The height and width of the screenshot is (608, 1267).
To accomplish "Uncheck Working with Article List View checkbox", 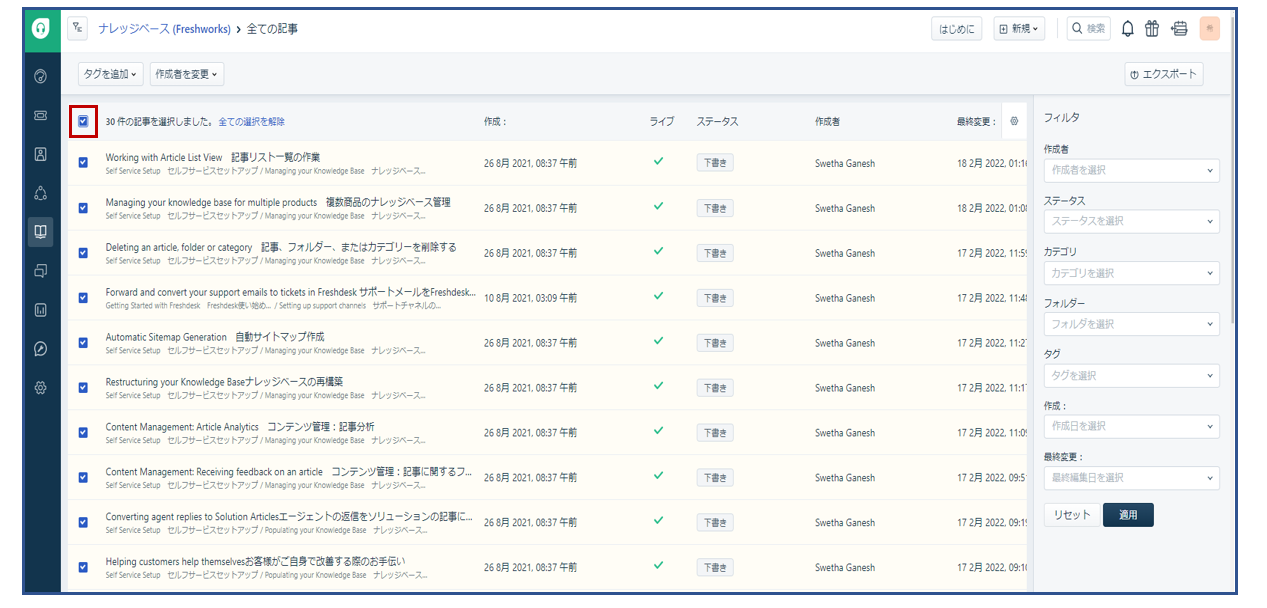I will coord(83,162).
